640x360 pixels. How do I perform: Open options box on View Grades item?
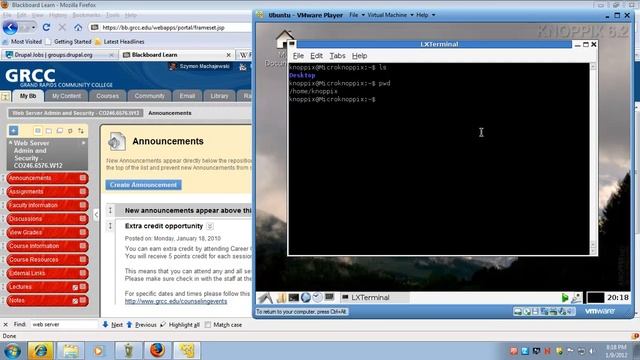point(83,232)
